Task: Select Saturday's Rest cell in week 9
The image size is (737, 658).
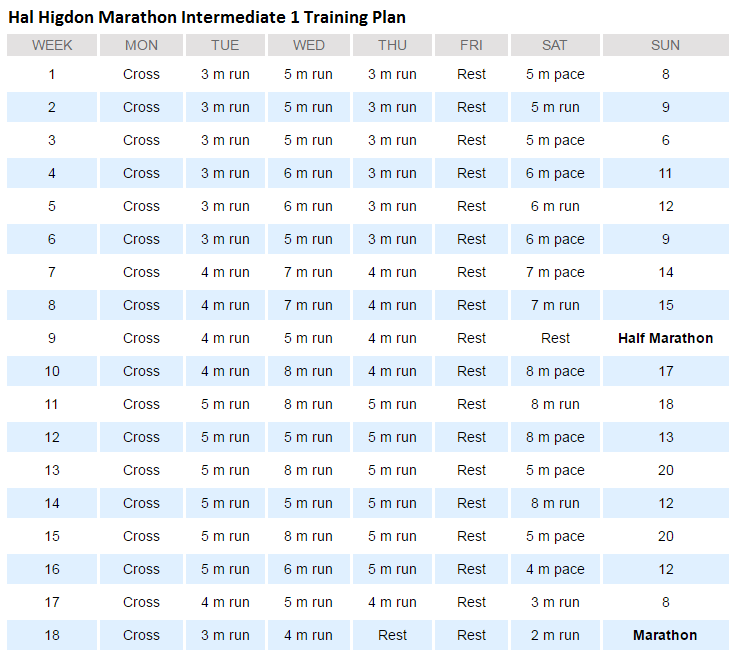Action: click(555, 338)
